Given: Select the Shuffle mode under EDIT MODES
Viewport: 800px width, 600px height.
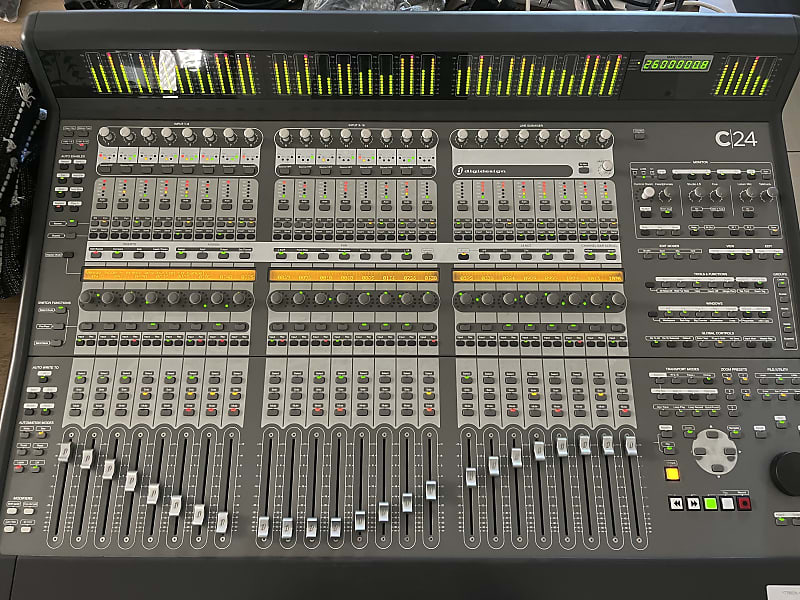Looking at the screenshot, I should [648, 258].
